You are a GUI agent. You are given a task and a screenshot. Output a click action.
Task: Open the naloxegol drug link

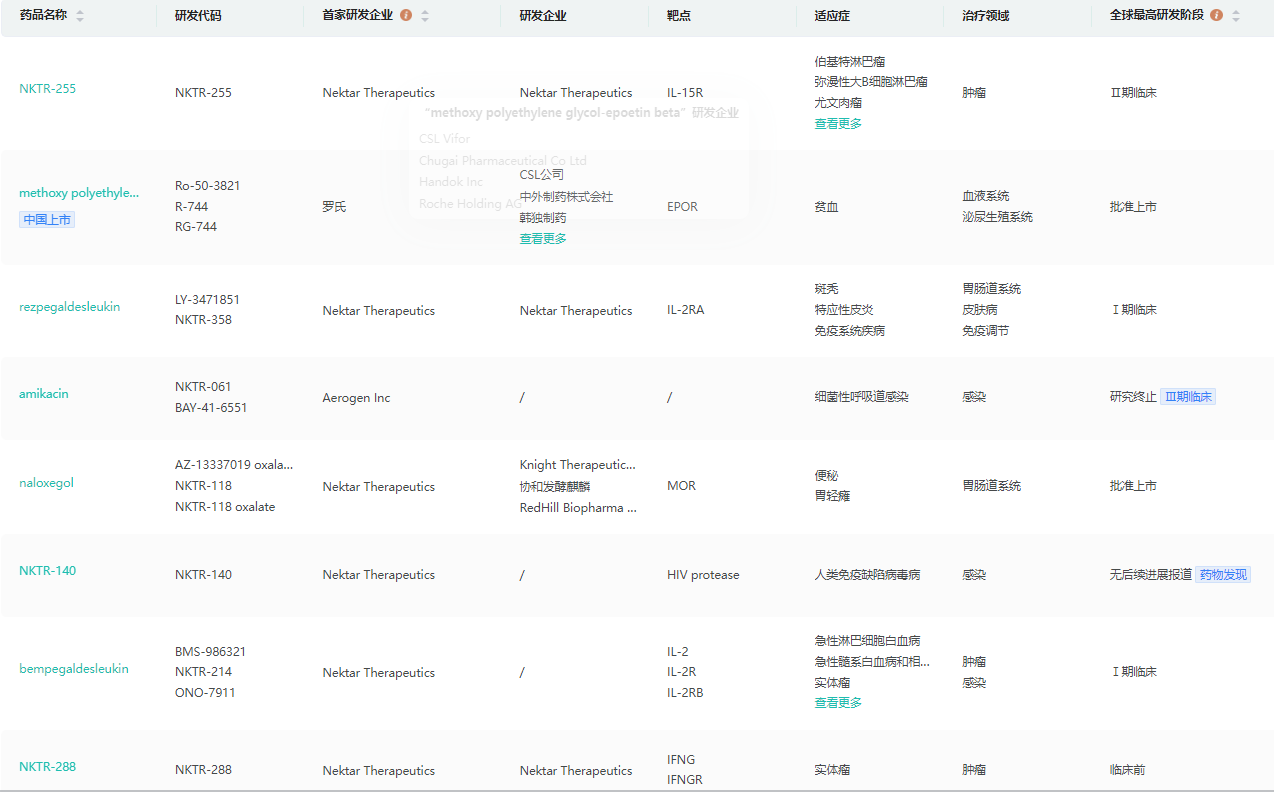tap(46, 483)
